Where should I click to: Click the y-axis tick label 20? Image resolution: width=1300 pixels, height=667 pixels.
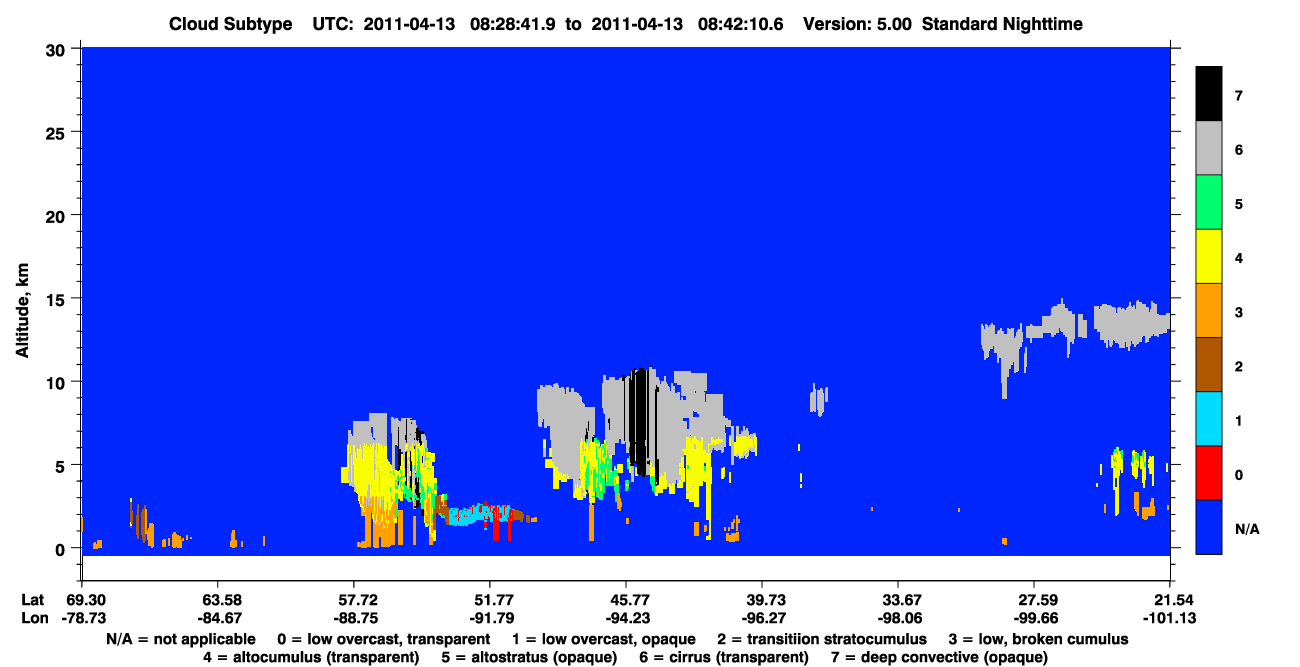pos(58,215)
